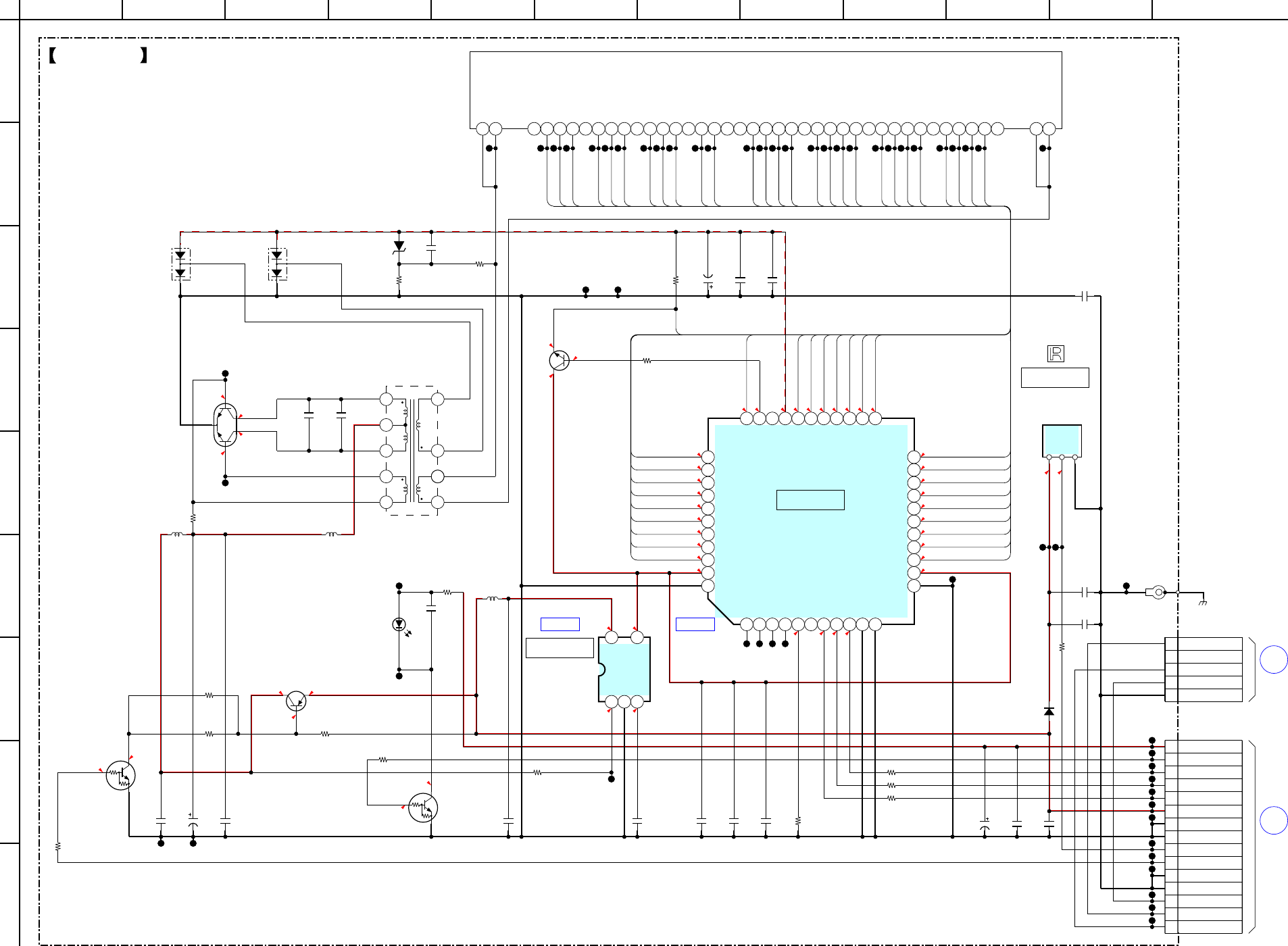Select the upper blue circle marker
Image resolution: width=1288 pixels, height=946 pixels.
(1274, 659)
